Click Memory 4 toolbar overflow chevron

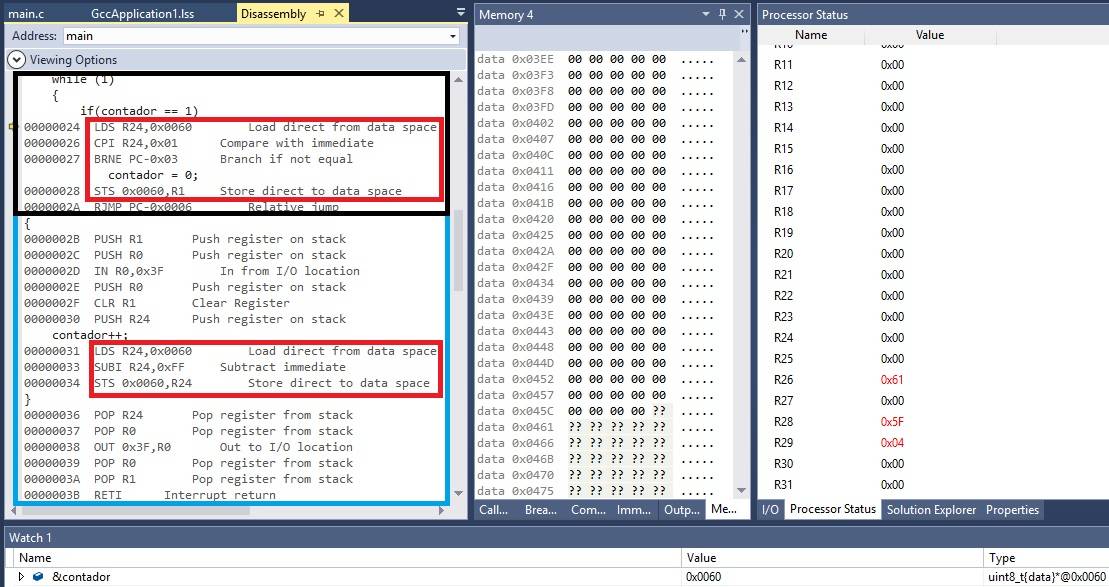click(x=744, y=32)
